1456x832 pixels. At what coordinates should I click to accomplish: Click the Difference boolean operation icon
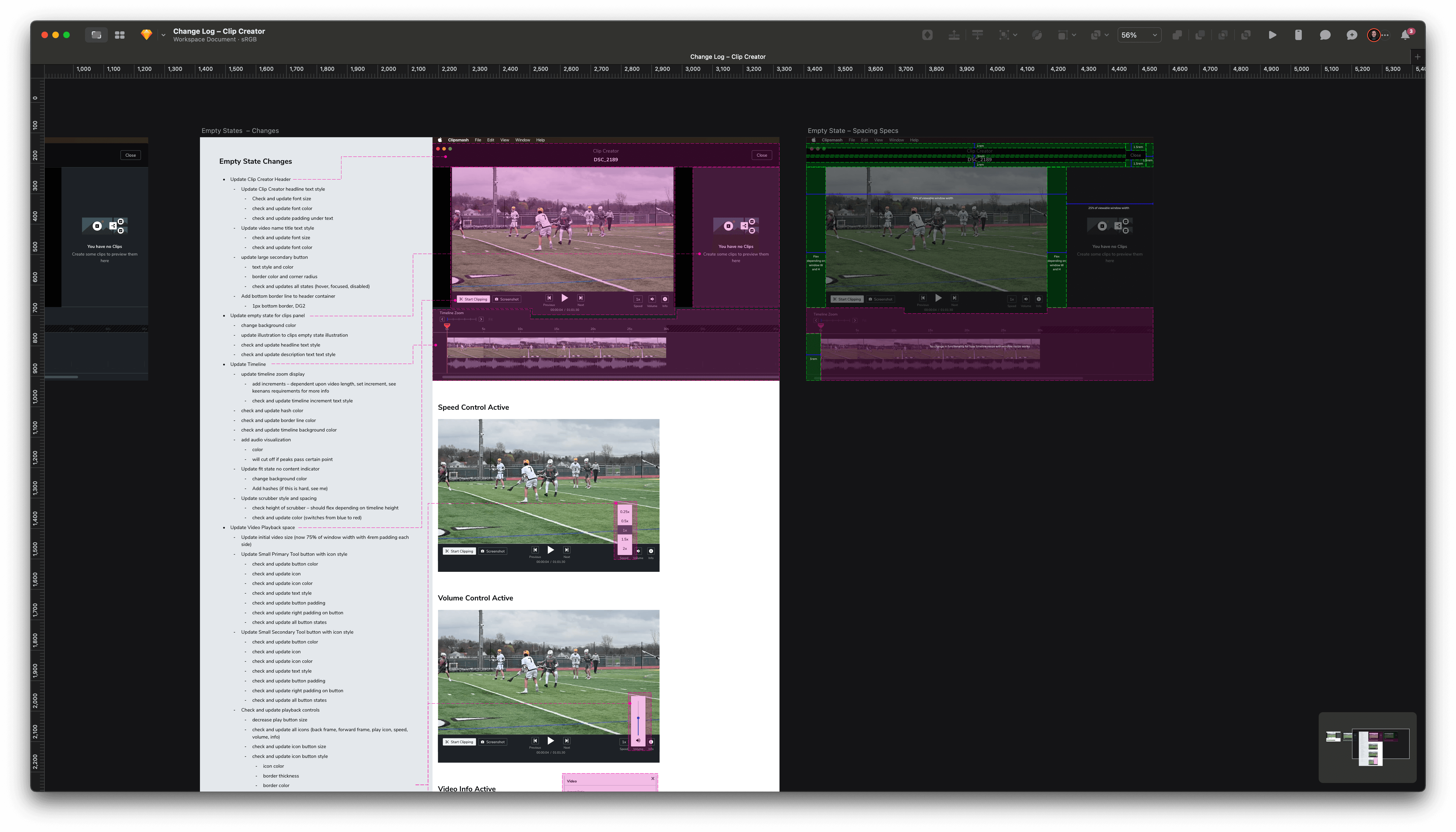point(1246,35)
